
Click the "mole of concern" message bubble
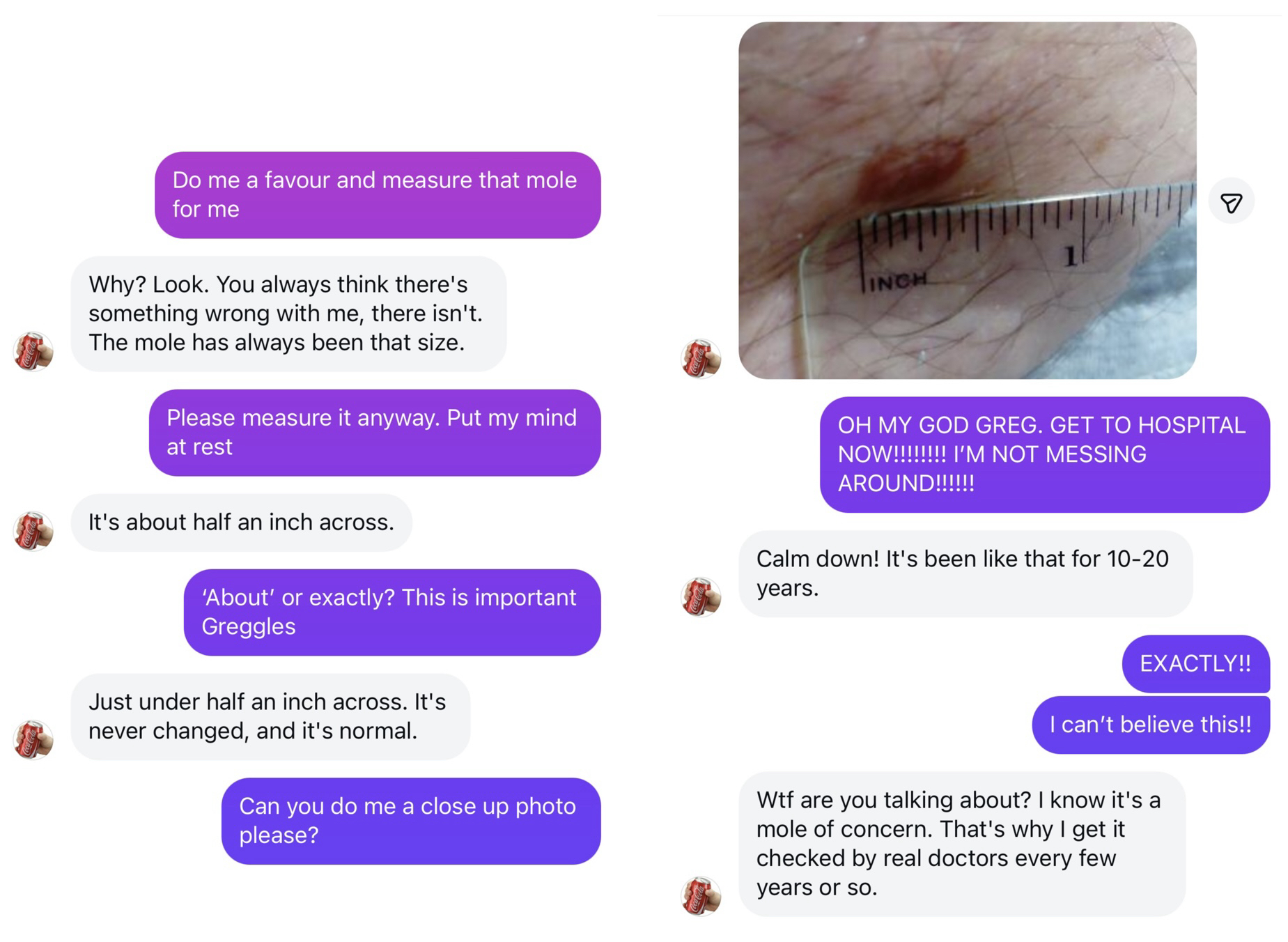tap(961, 844)
